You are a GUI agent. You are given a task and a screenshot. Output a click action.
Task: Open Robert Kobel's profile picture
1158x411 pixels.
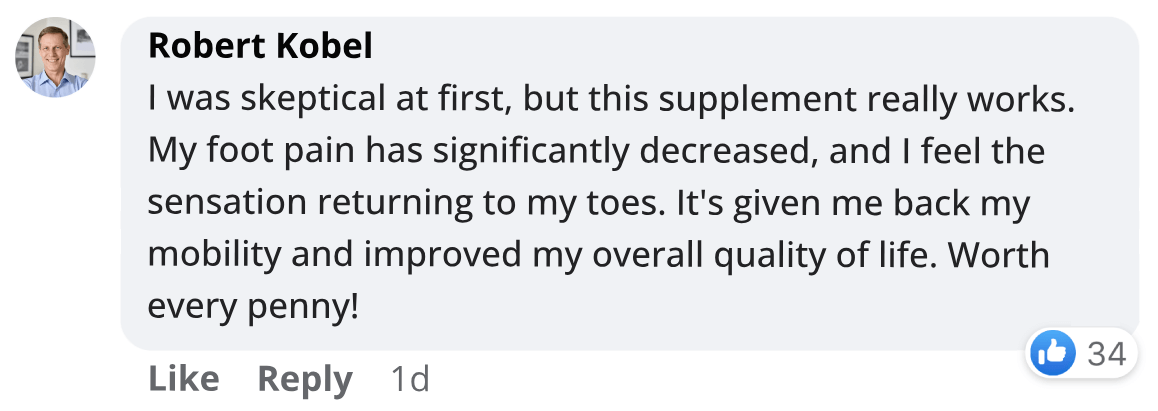(x=54, y=57)
